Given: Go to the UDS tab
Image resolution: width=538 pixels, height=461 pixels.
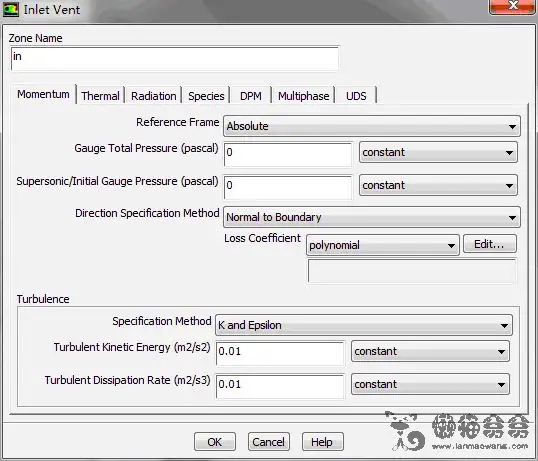Looking at the screenshot, I should click(356, 96).
